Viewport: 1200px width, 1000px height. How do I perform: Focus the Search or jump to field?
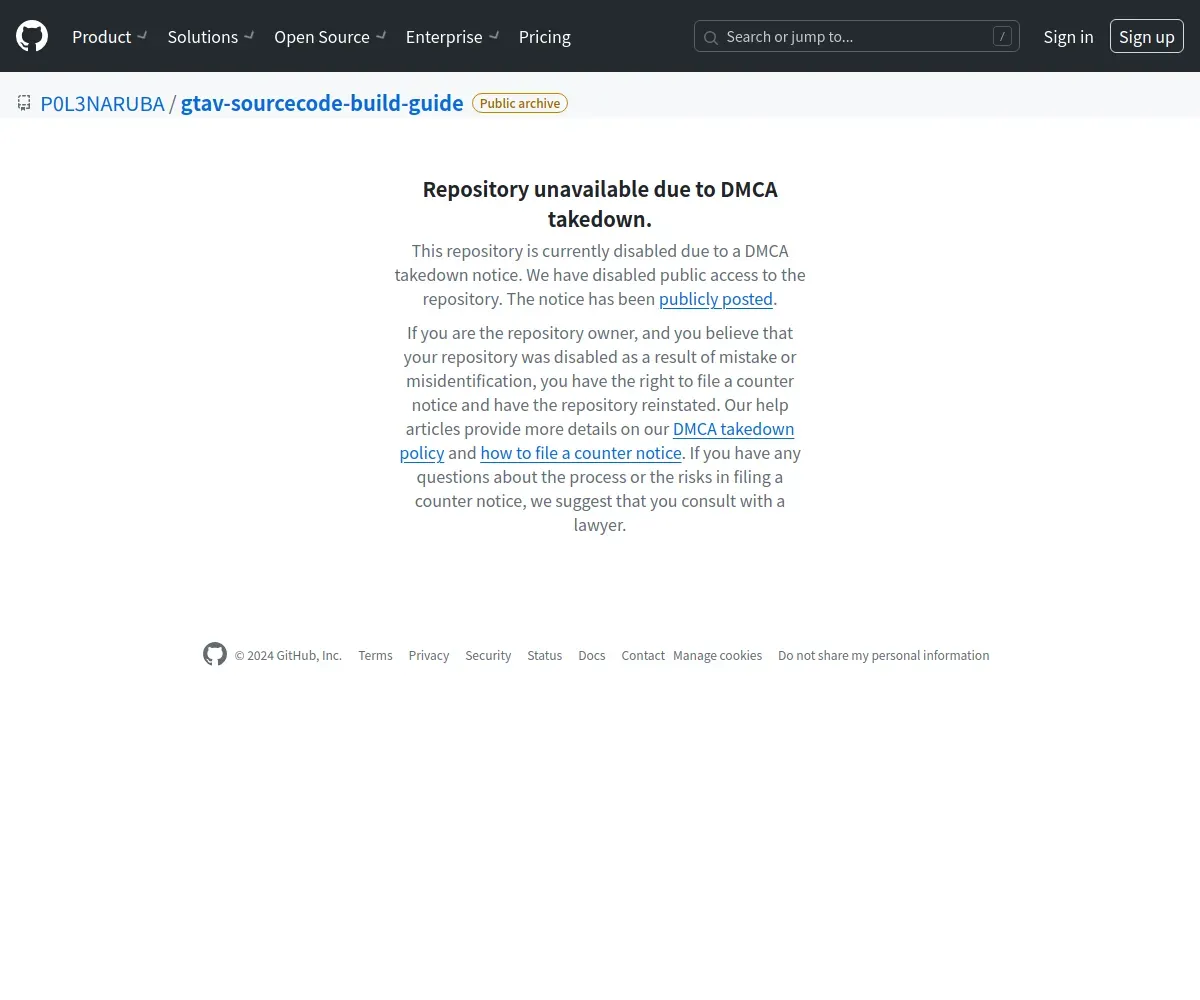(x=857, y=37)
